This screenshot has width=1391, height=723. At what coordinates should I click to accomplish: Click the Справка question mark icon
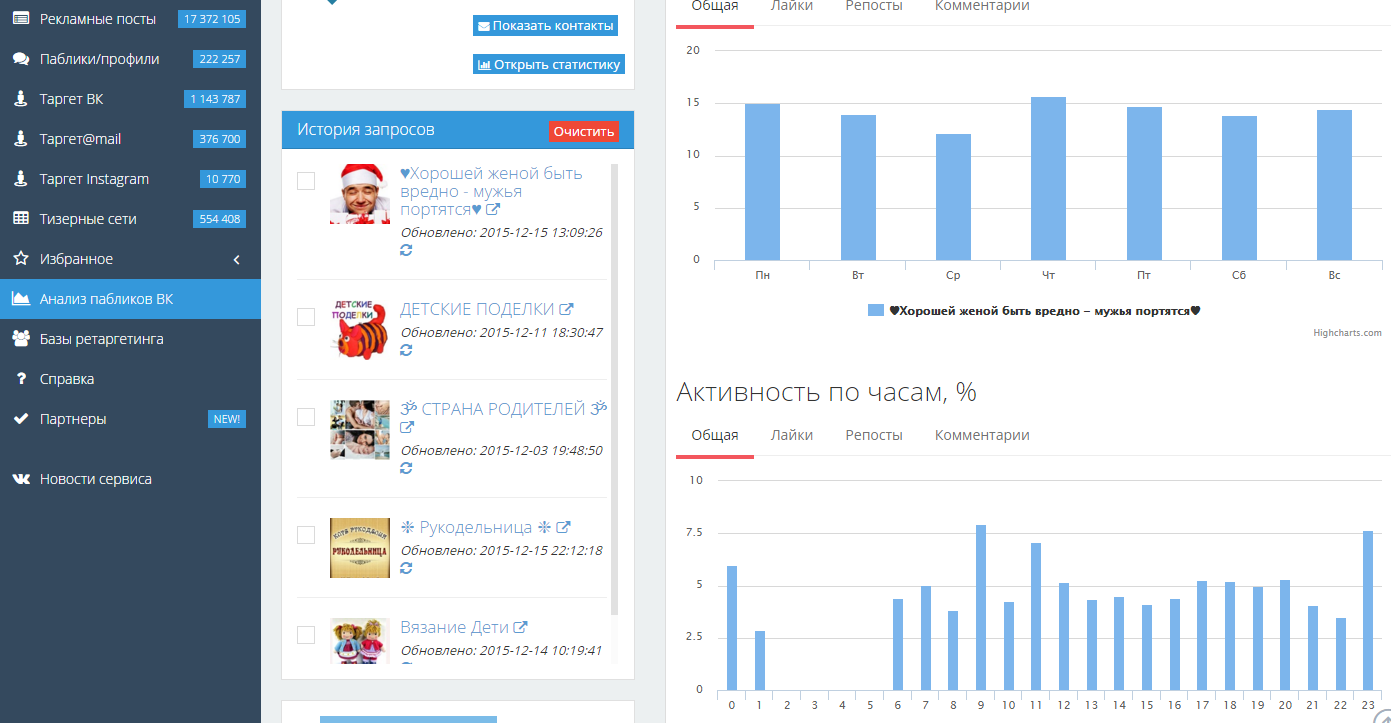[20, 379]
